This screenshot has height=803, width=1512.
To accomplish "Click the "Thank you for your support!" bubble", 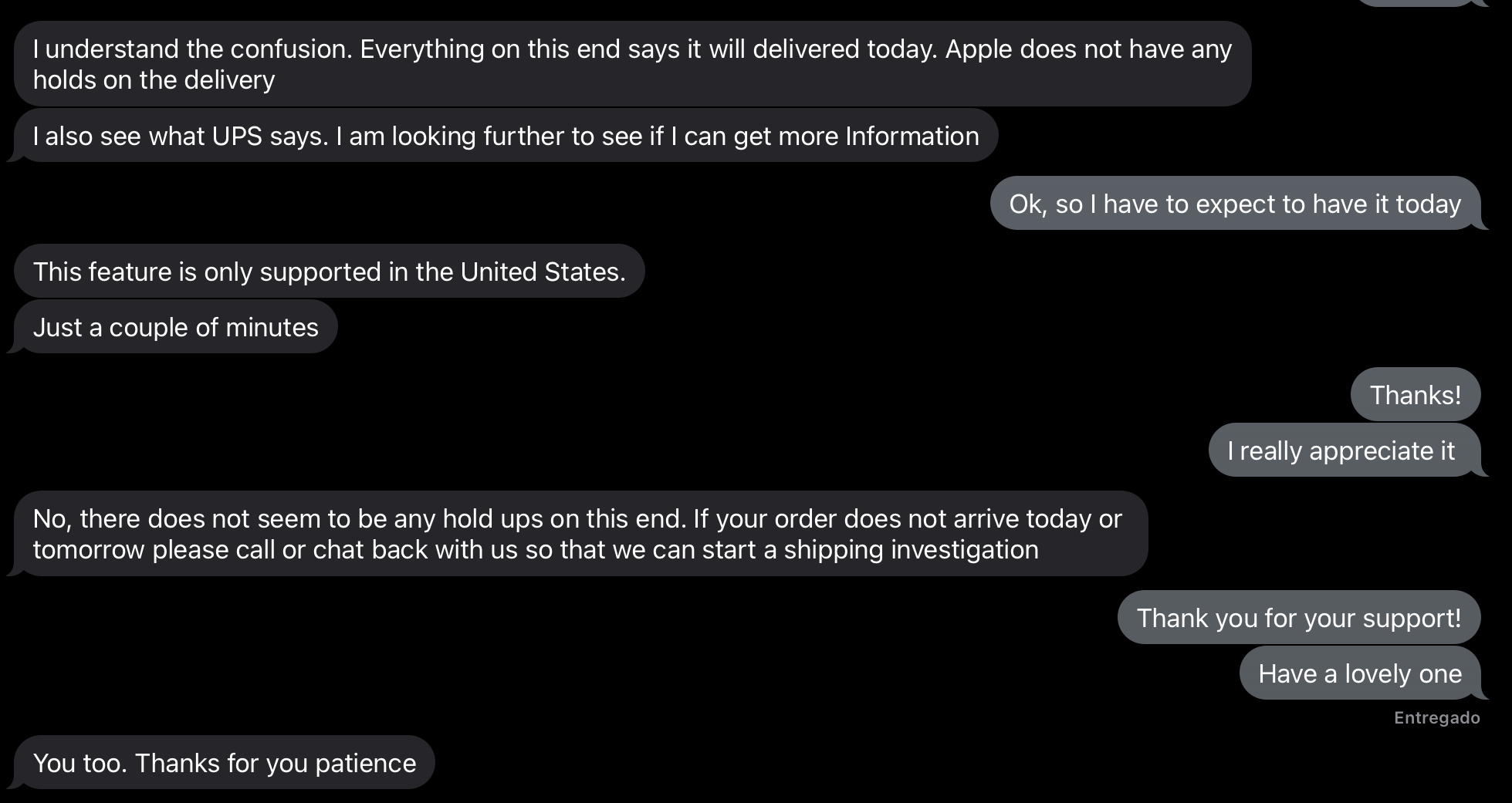I will [x=1298, y=618].
